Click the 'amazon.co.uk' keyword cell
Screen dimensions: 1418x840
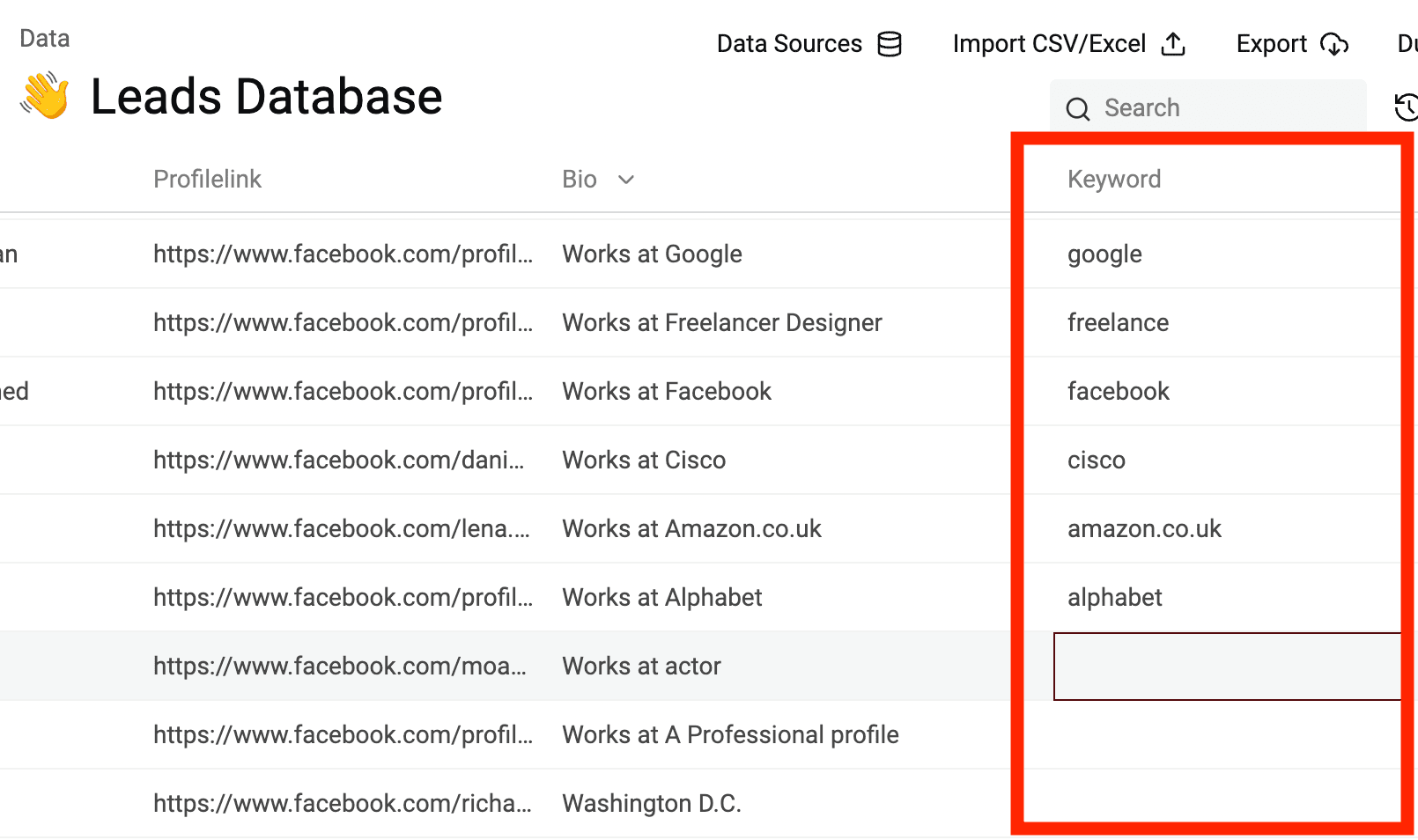1144,529
